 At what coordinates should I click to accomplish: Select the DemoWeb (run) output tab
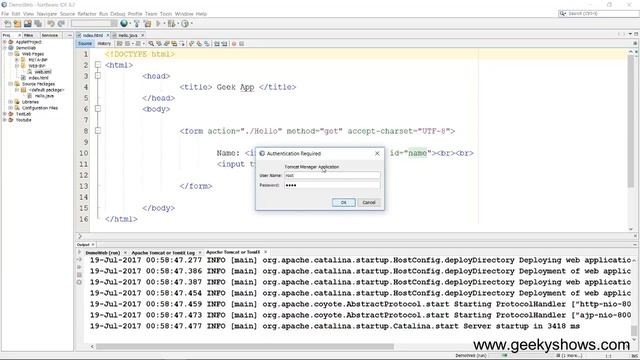(x=103, y=253)
